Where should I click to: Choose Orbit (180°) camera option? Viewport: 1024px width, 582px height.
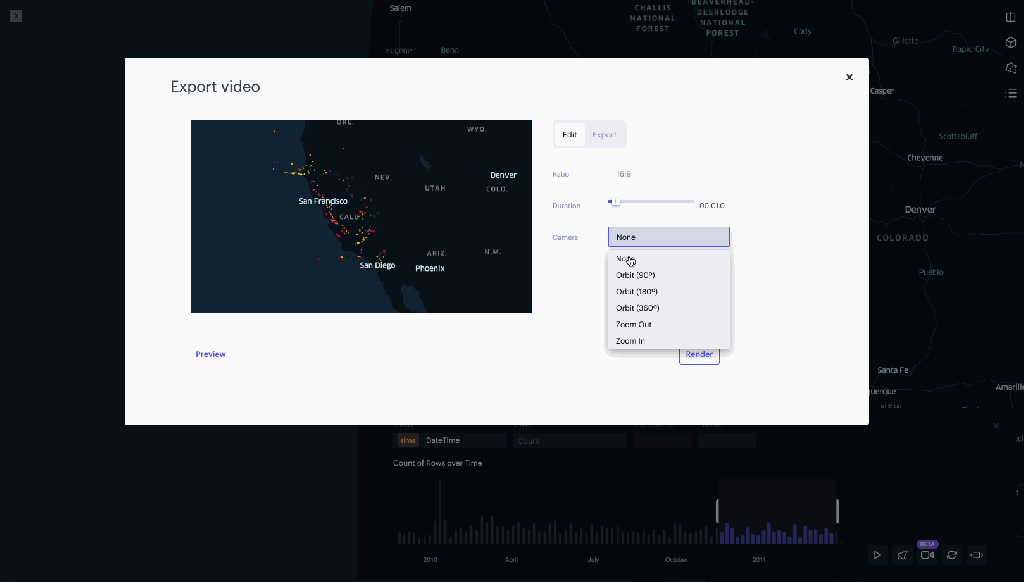(x=669, y=291)
